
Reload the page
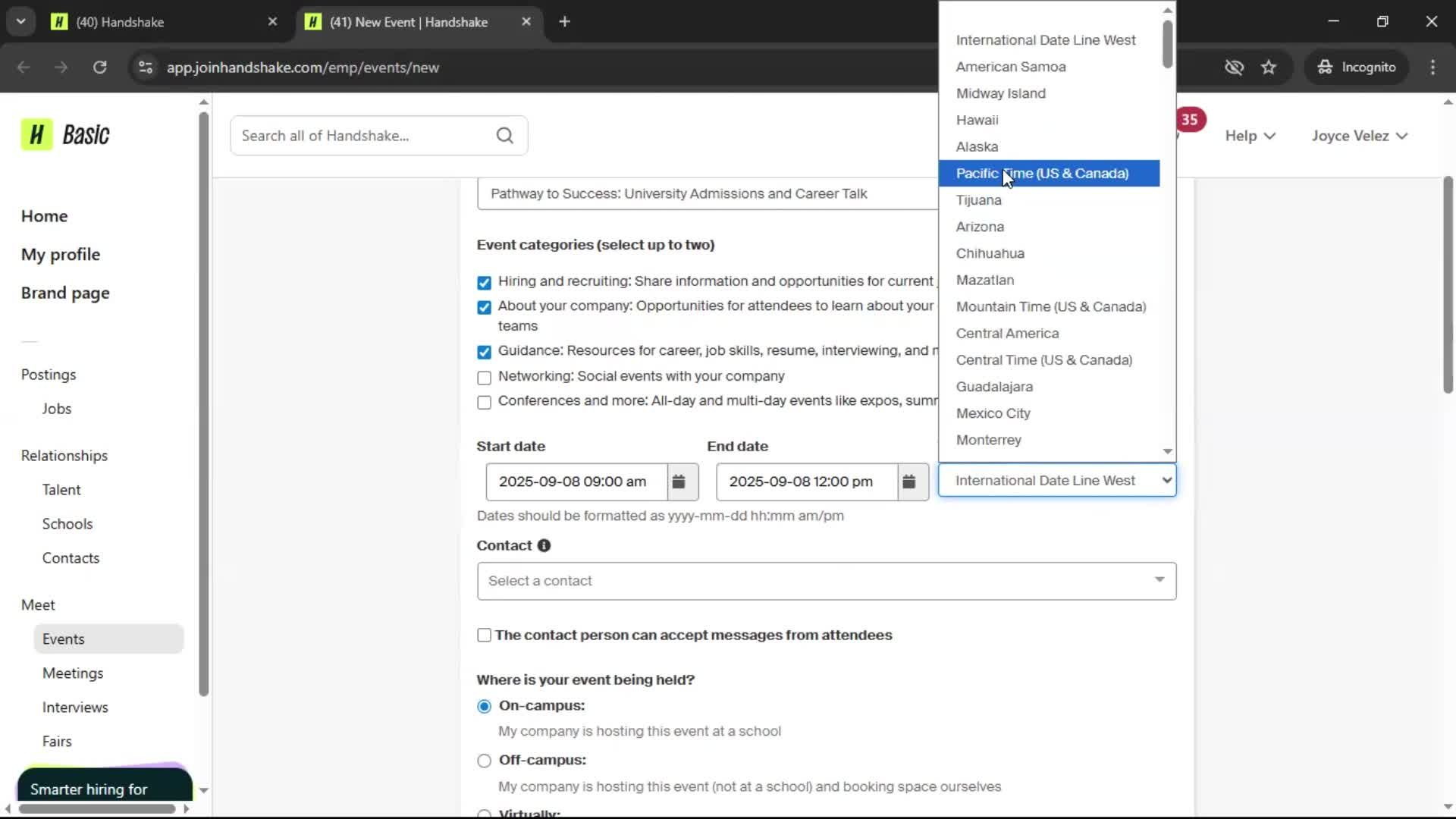tap(99, 67)
